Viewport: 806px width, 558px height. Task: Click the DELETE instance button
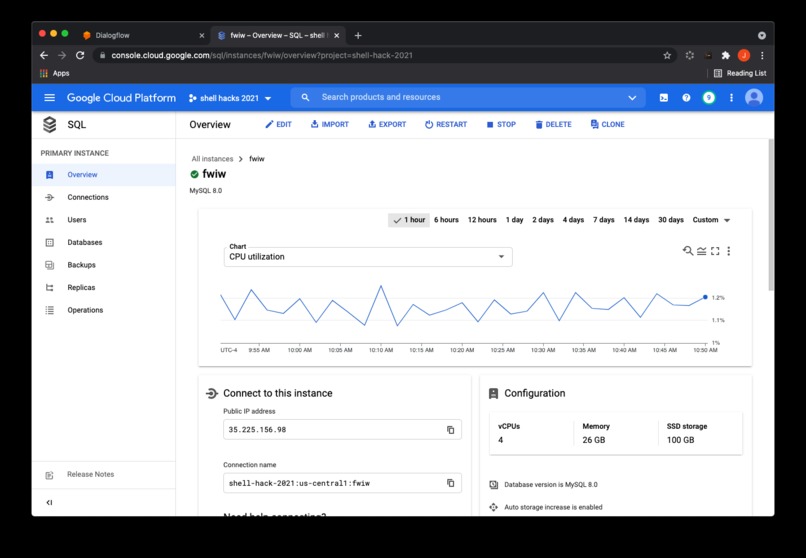(x=553, y=124)
